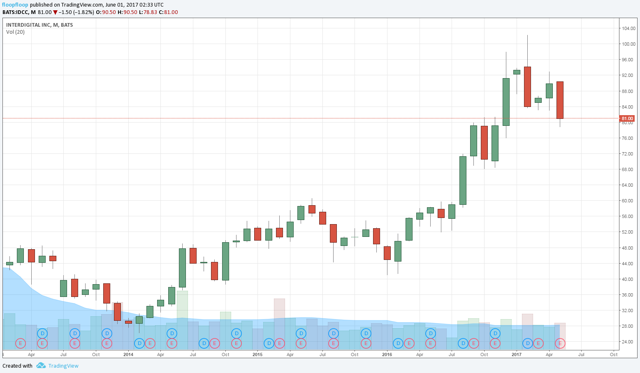Select the D dividend marker for May 2016
The width and height of the screenshot is (640, 373).
(x=430, y=333)
